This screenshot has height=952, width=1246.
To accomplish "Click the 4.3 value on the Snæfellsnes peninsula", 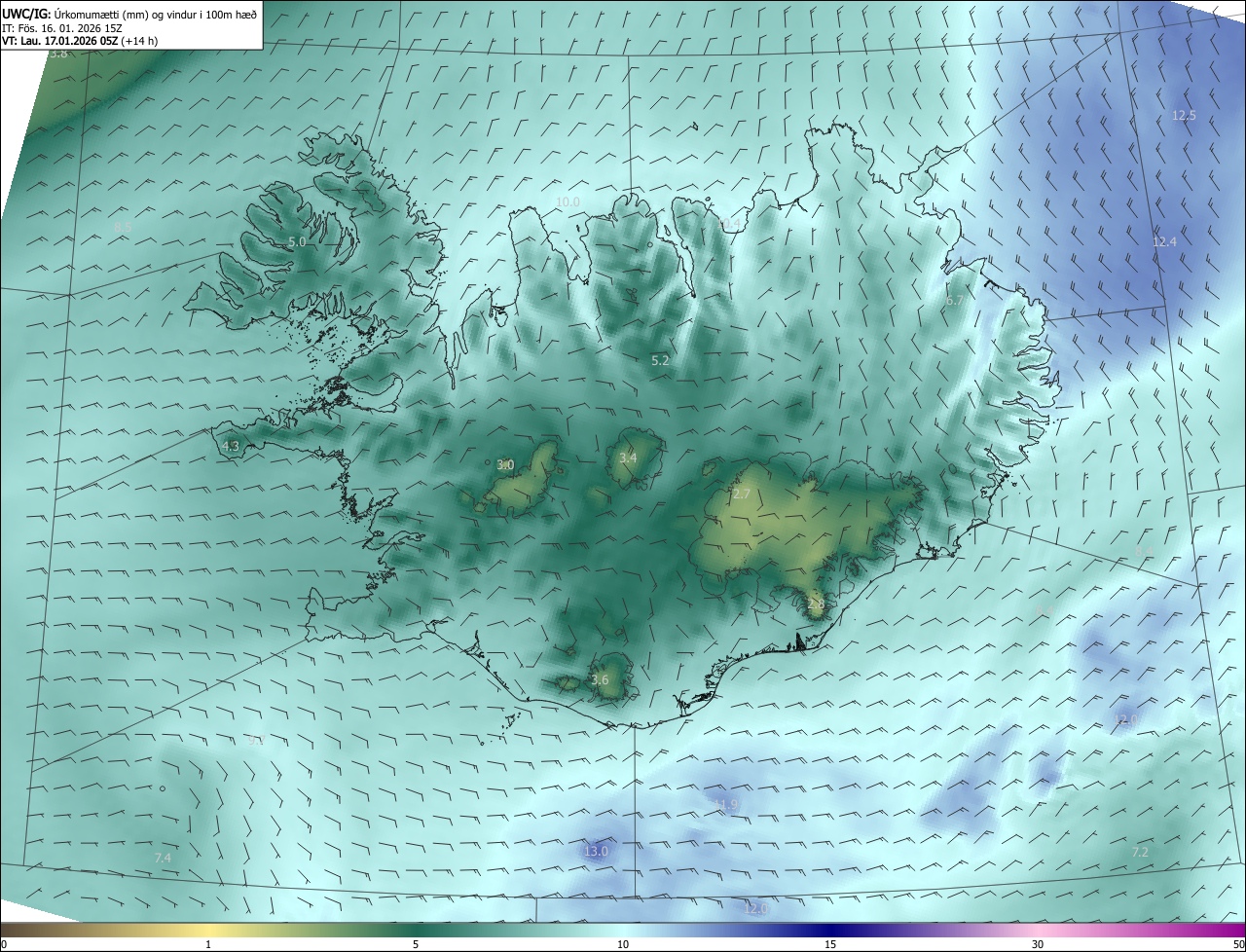I will coord(231,446).
